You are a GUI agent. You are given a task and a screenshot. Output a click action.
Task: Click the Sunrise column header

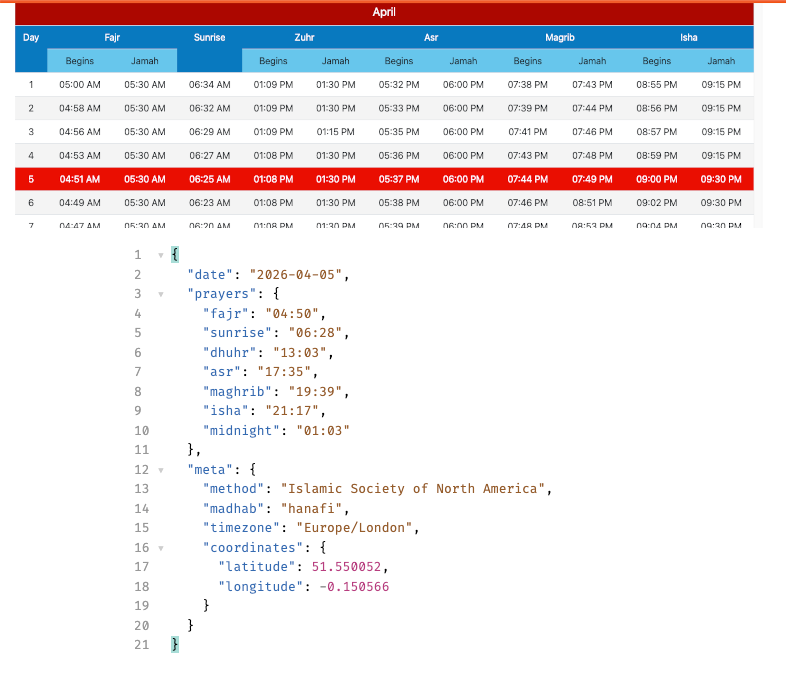pos(210,37)
